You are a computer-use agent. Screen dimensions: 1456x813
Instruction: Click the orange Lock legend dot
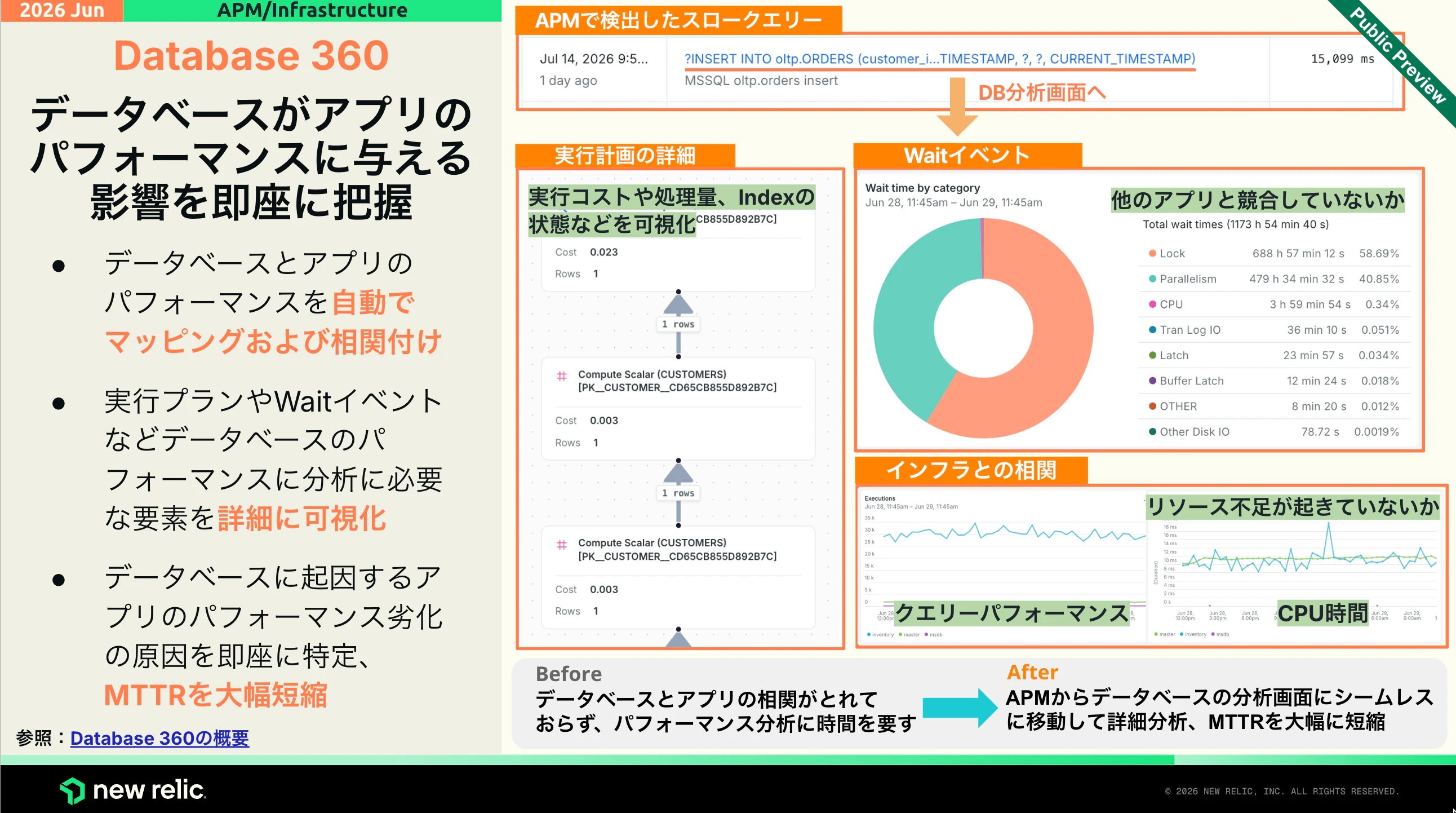(x=1152, y=253)
